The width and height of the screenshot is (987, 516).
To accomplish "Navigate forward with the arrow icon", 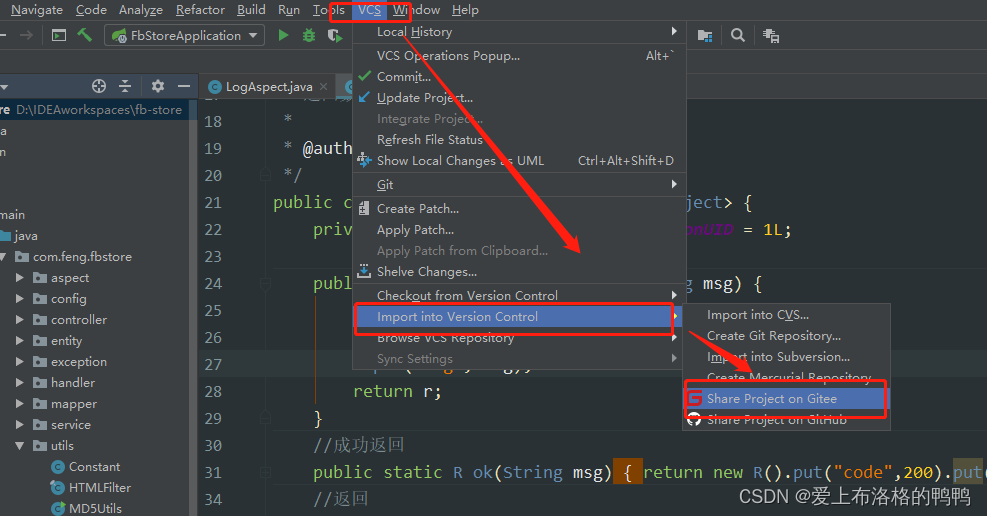I will tap(26, 35).
